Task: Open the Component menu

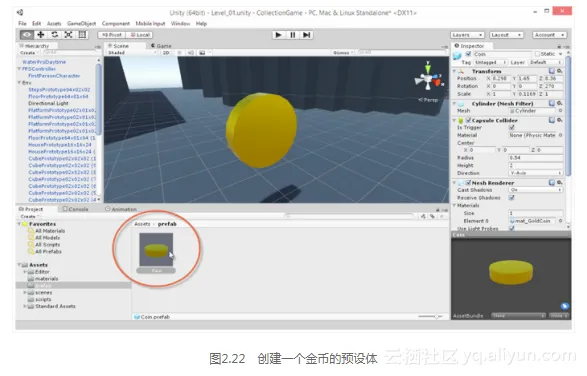Action: [116, 24]
